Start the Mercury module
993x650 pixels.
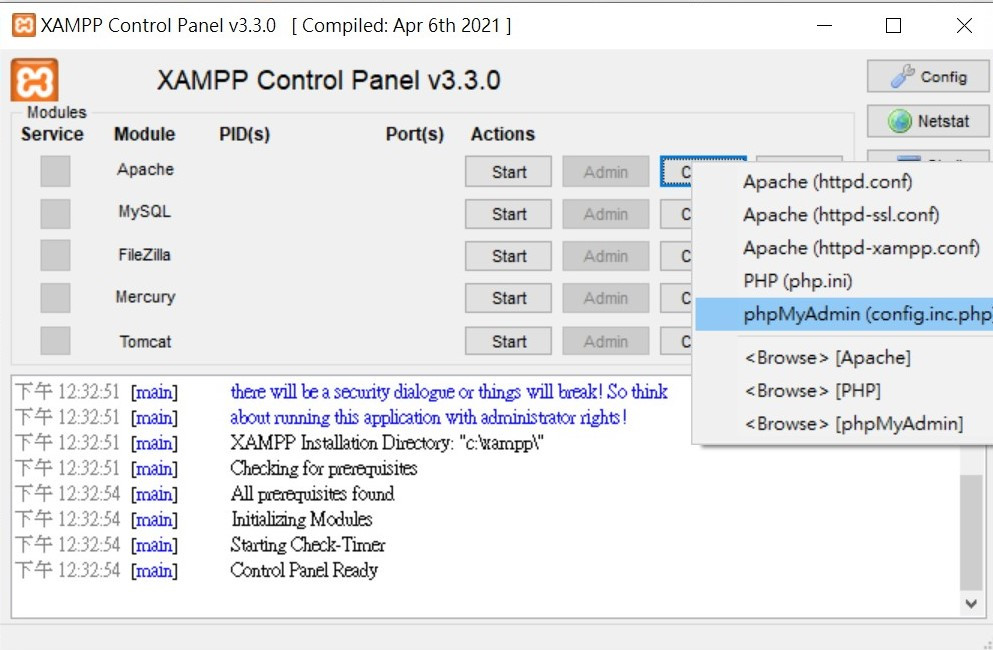(x=509, y=298)
